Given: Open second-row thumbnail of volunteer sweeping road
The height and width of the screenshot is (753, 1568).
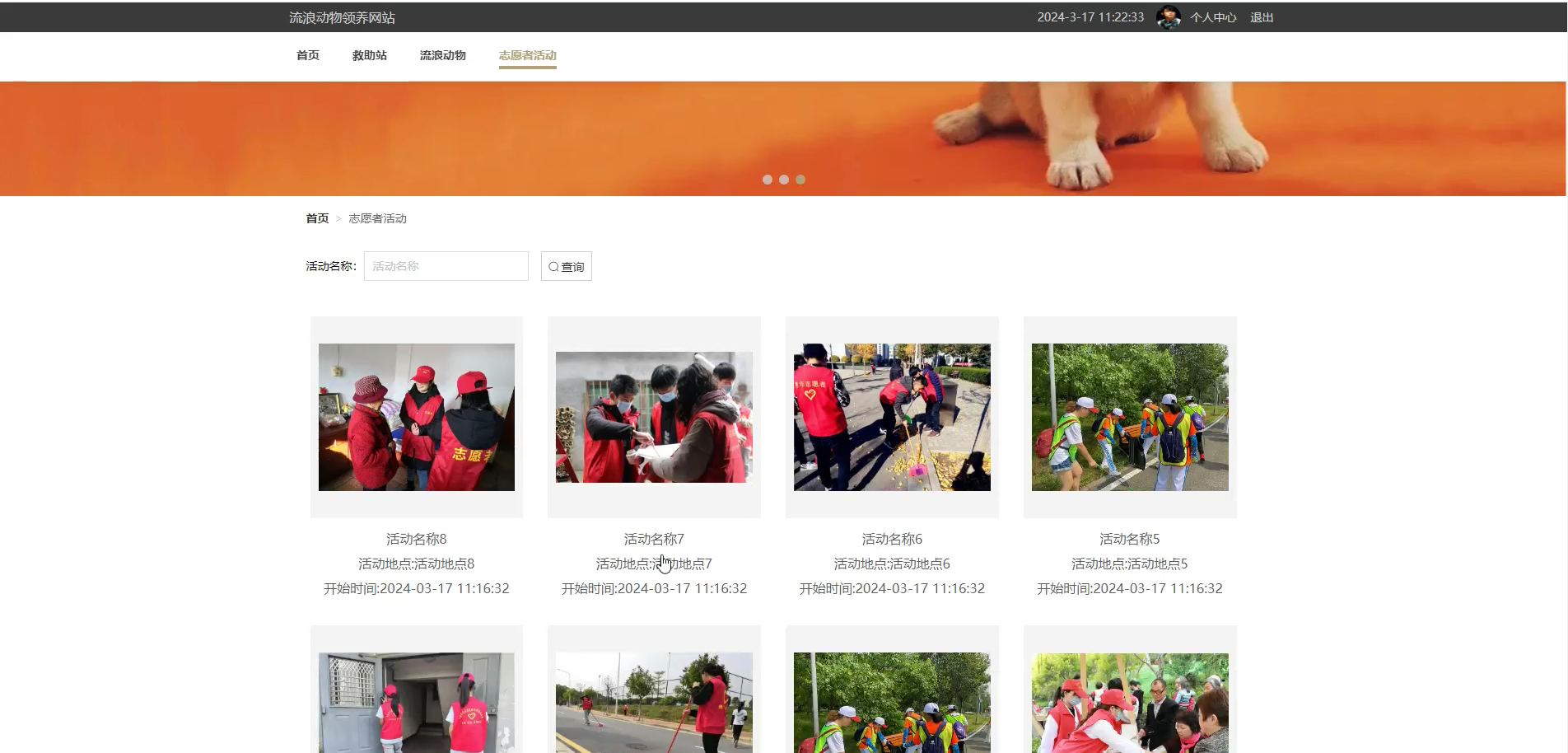Looking at the screenshot, I should [x=654, y=703].
